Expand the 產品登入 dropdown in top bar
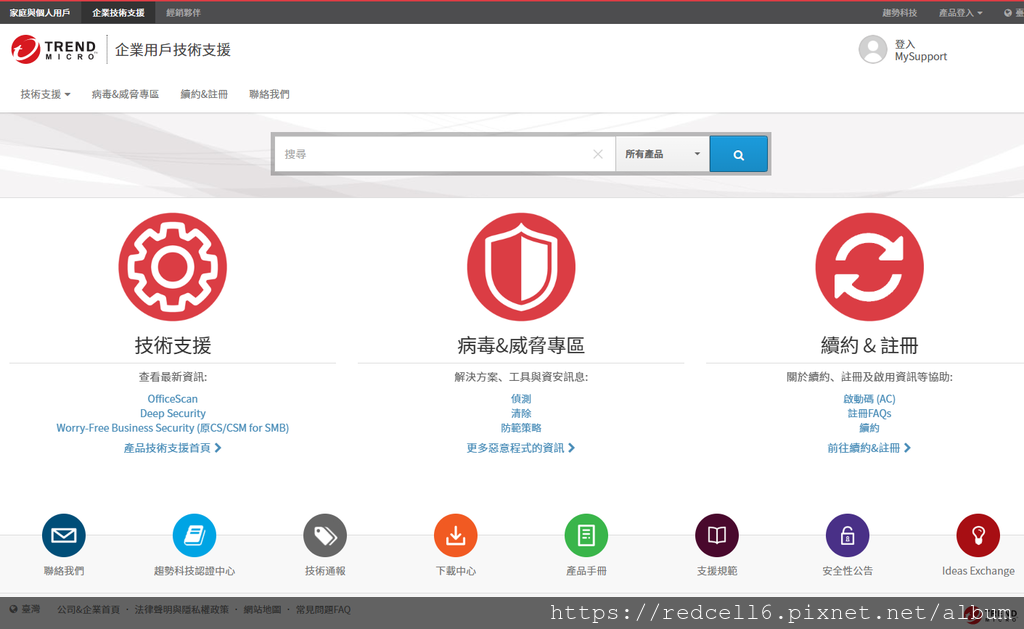 pos(960,12)
